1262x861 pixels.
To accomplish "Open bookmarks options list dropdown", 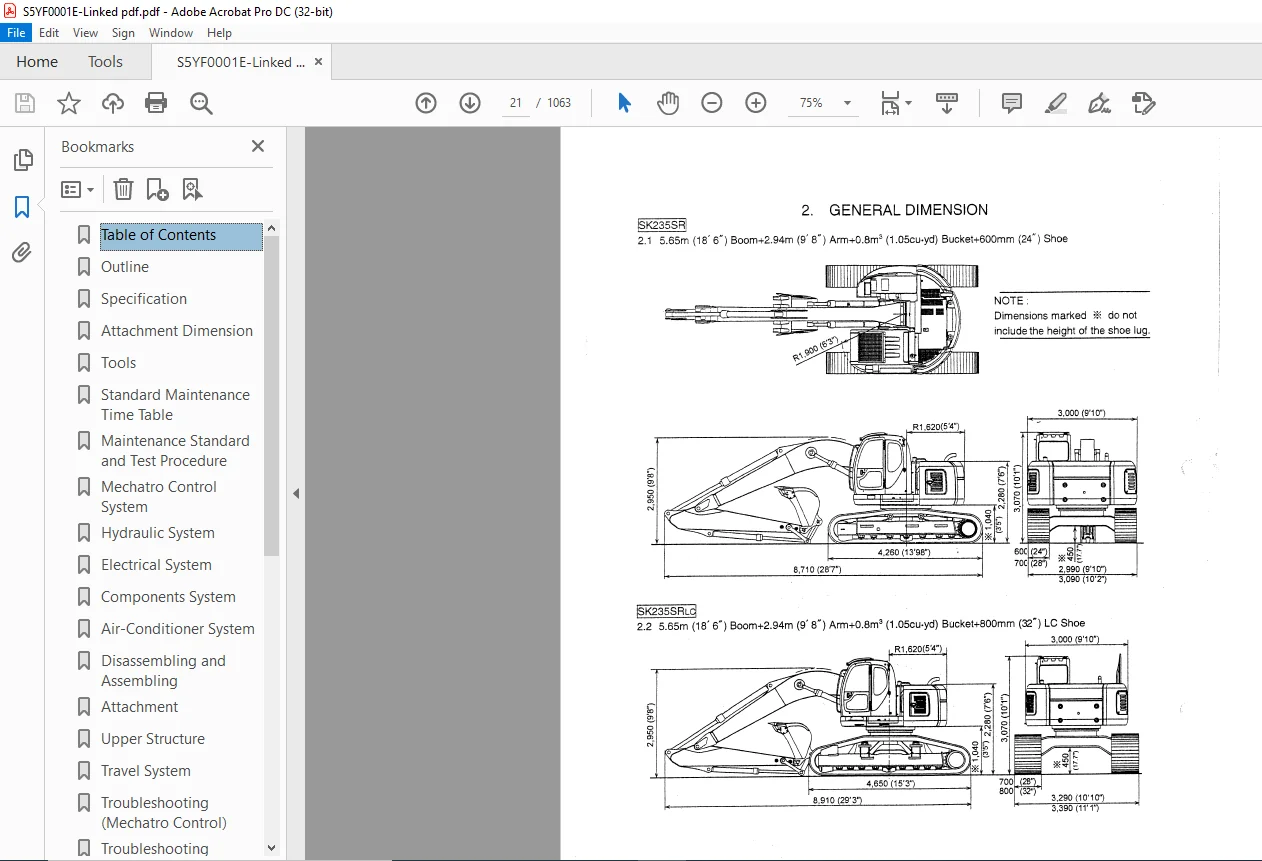I will 78,189.
